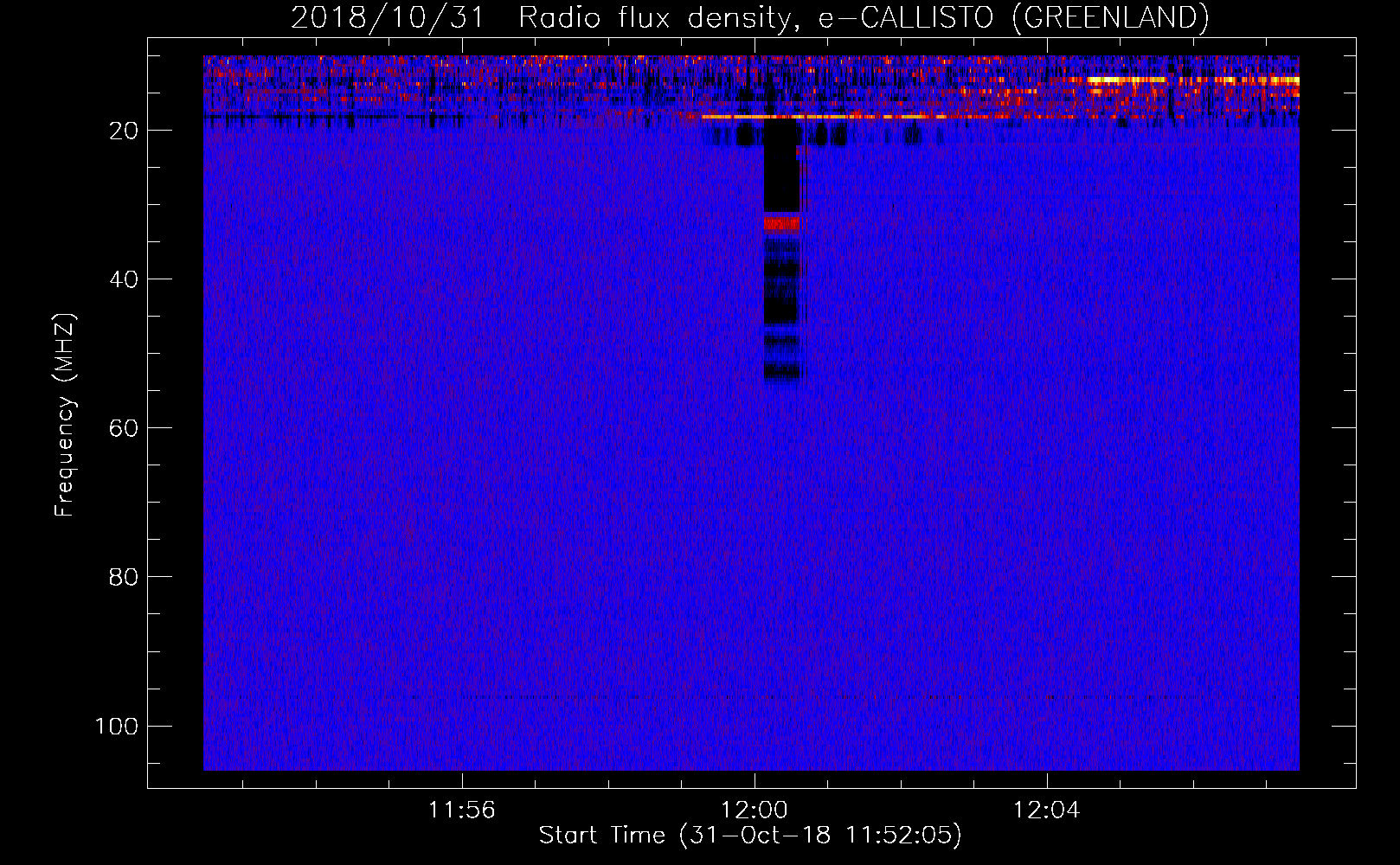Click the 40 MHz frequency tick label
Image resolution: width=1400 pixels, height=865 pixels.
pos(124,279)
